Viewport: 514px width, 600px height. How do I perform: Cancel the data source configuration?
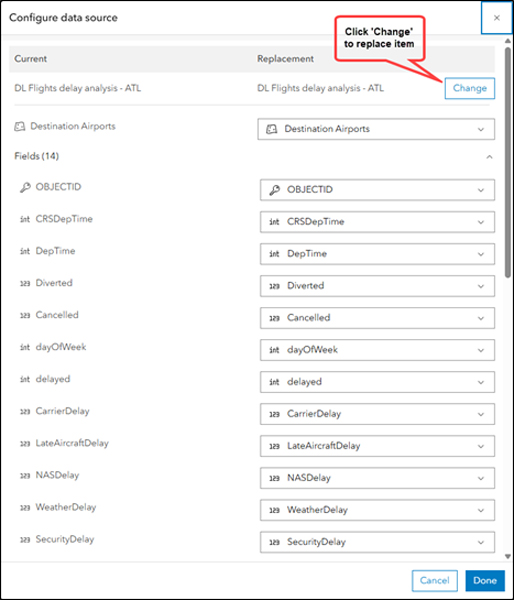click(x=434, y=580)
